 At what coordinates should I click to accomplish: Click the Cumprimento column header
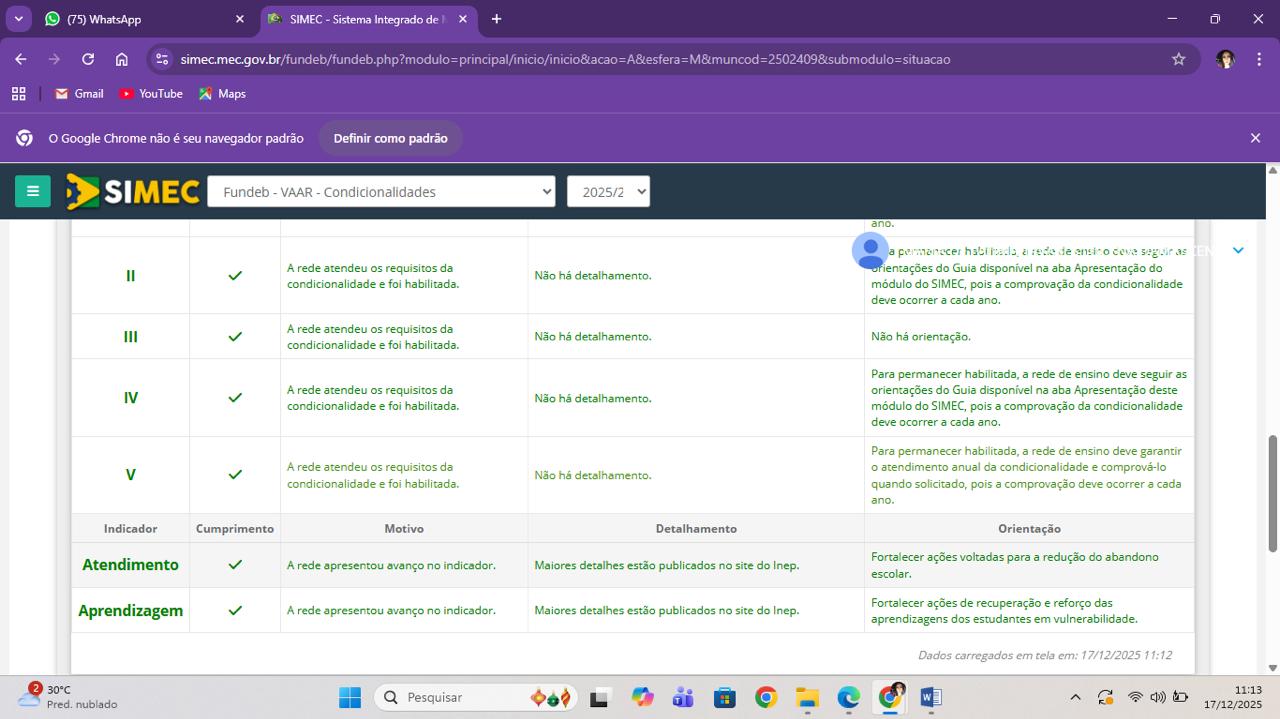[x=235, y=528]
